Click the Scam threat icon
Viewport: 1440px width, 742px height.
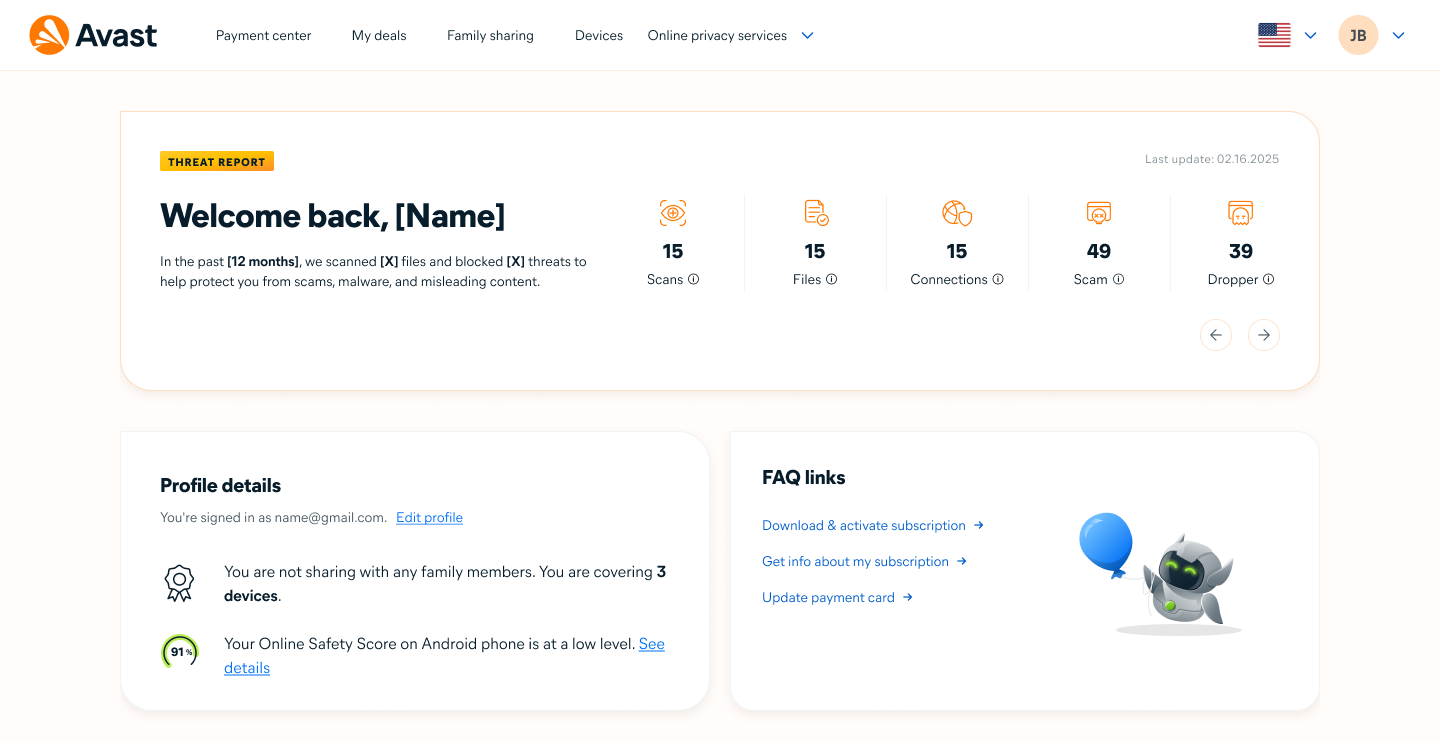point(1099,213)
